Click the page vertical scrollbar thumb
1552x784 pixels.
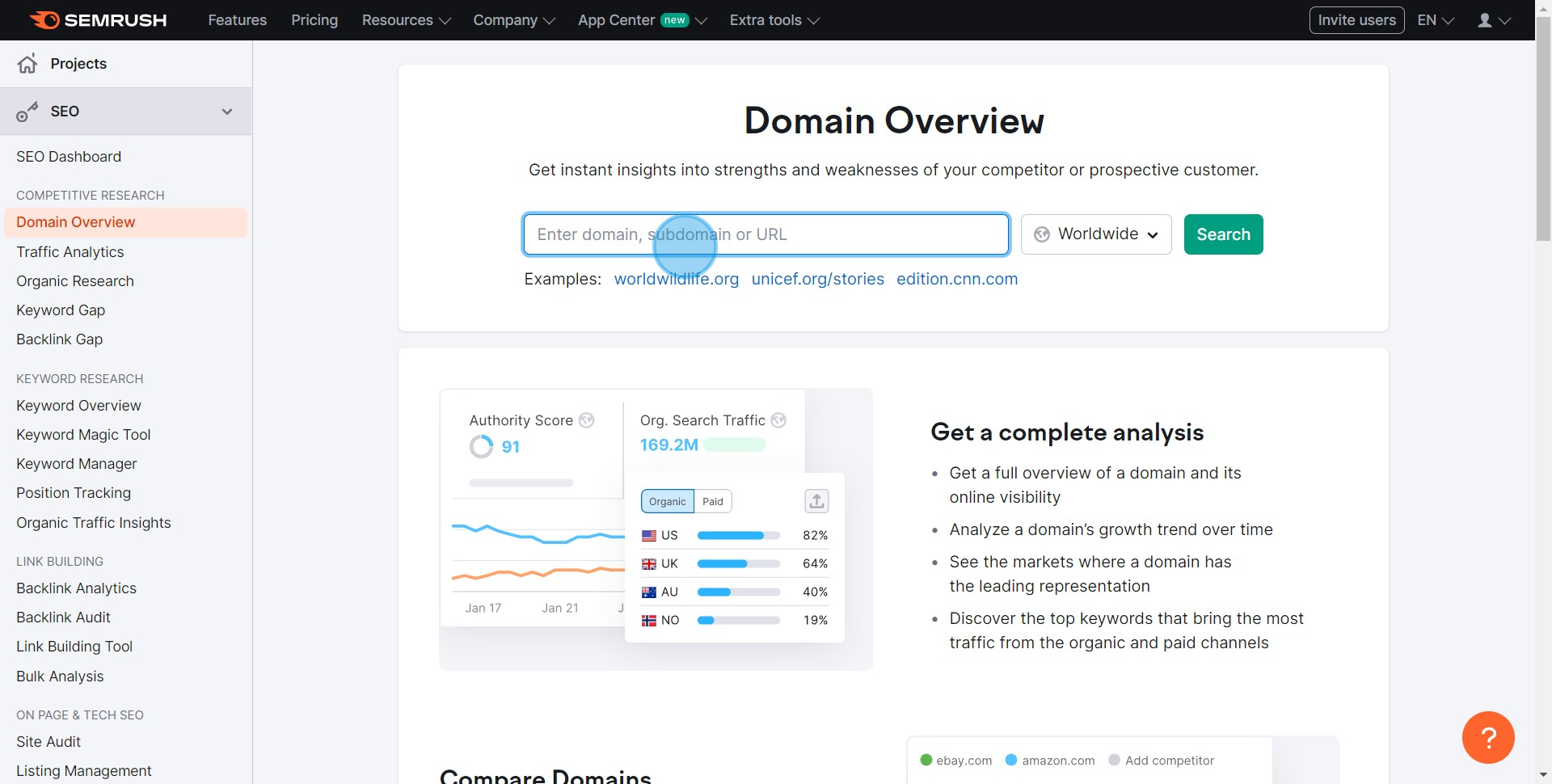[1543, 129]
